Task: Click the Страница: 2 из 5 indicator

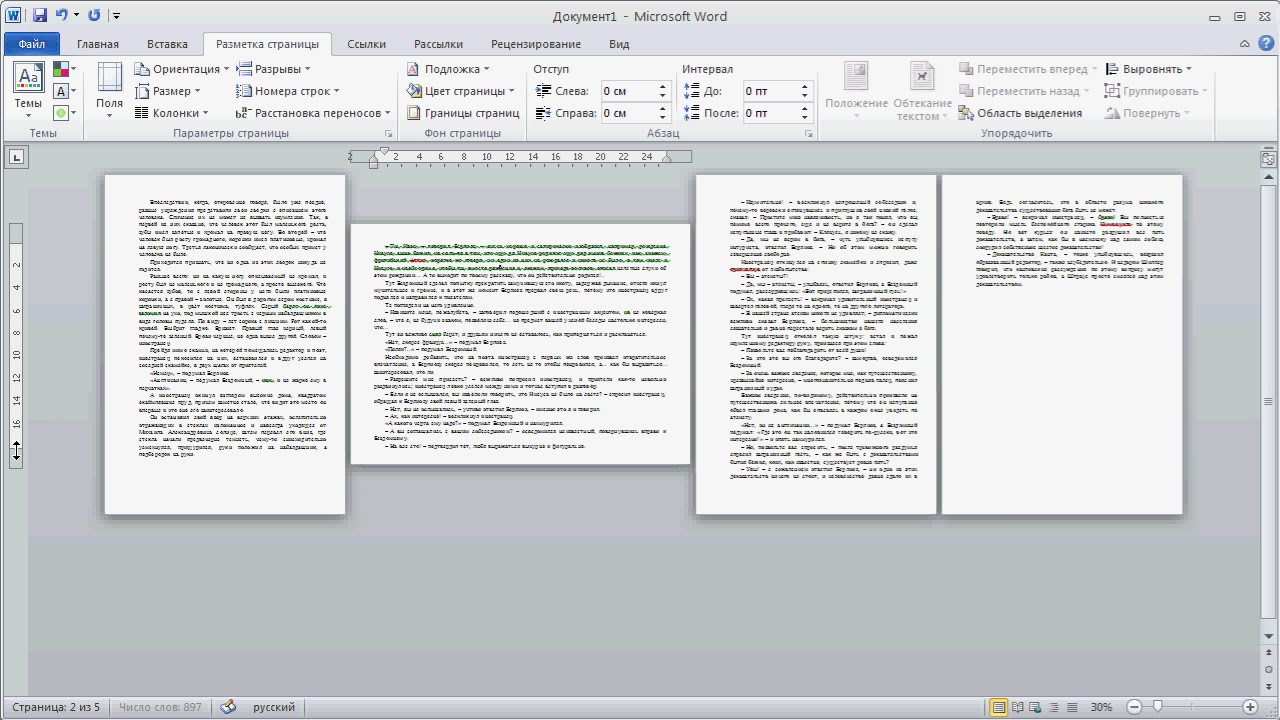Action: pyautogui.click(x=56, y=708)
